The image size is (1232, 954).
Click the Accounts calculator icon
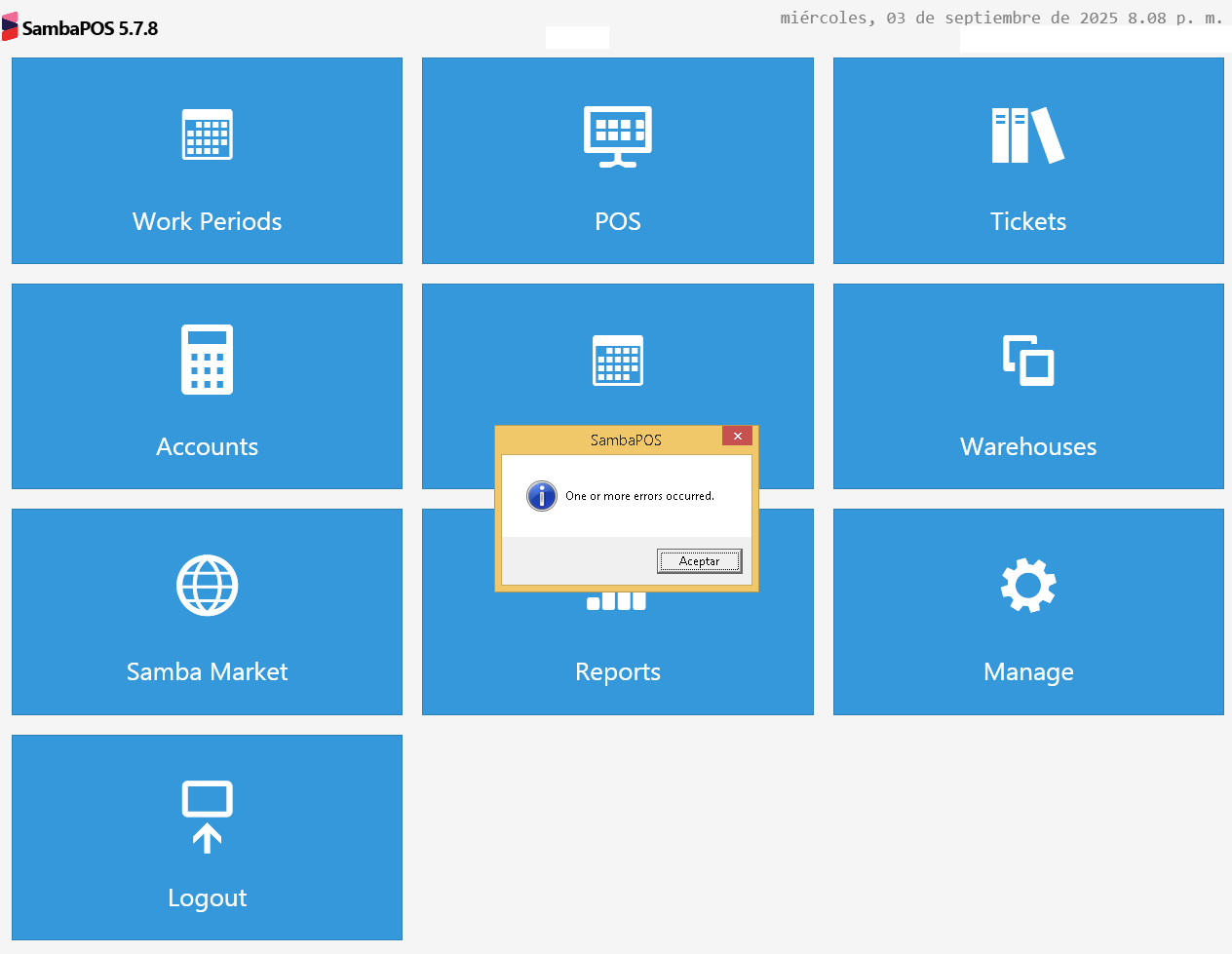pyautogui.click(x=207, y=360)
